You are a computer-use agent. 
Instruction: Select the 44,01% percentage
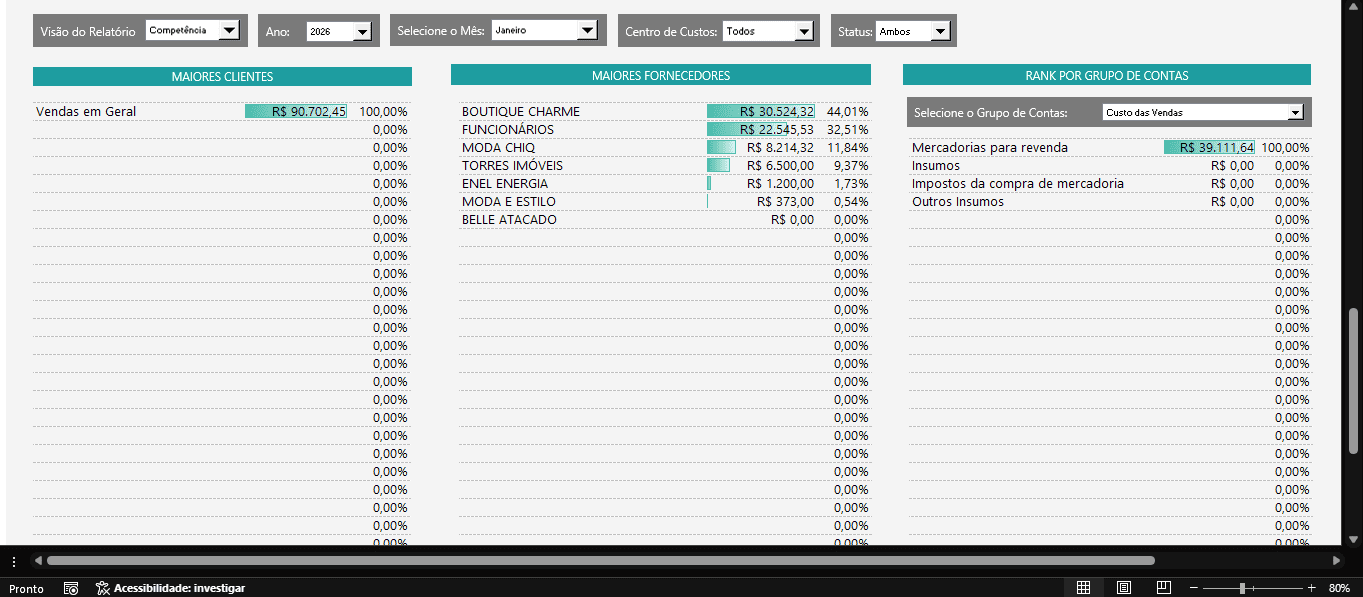click(848, 111)
